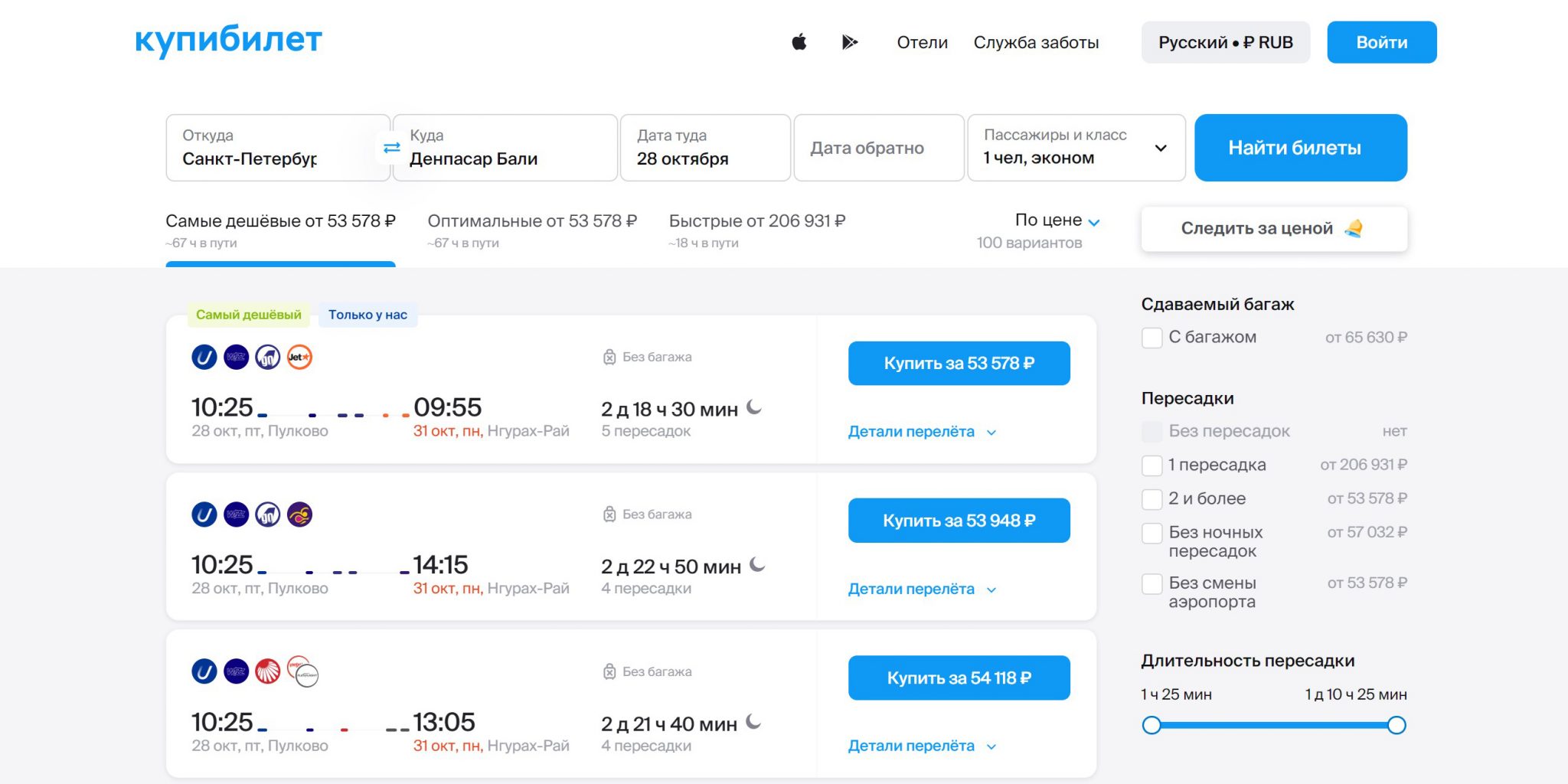
Task: Check the '1 пересадка' filter
Action: click(1152, 465)
